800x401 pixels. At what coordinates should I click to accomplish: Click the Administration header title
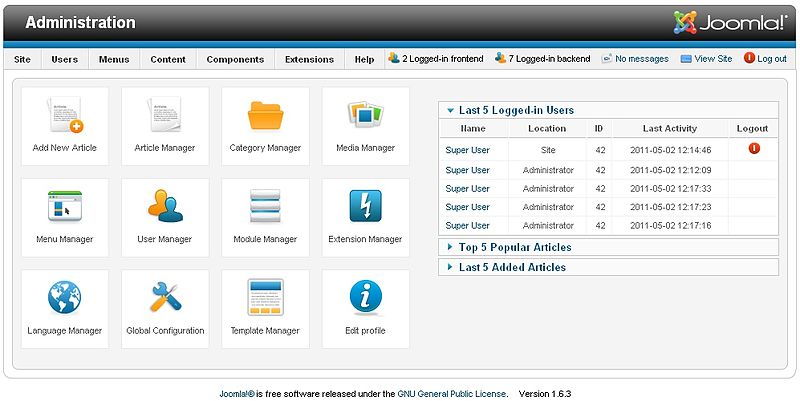coord(81,22)
